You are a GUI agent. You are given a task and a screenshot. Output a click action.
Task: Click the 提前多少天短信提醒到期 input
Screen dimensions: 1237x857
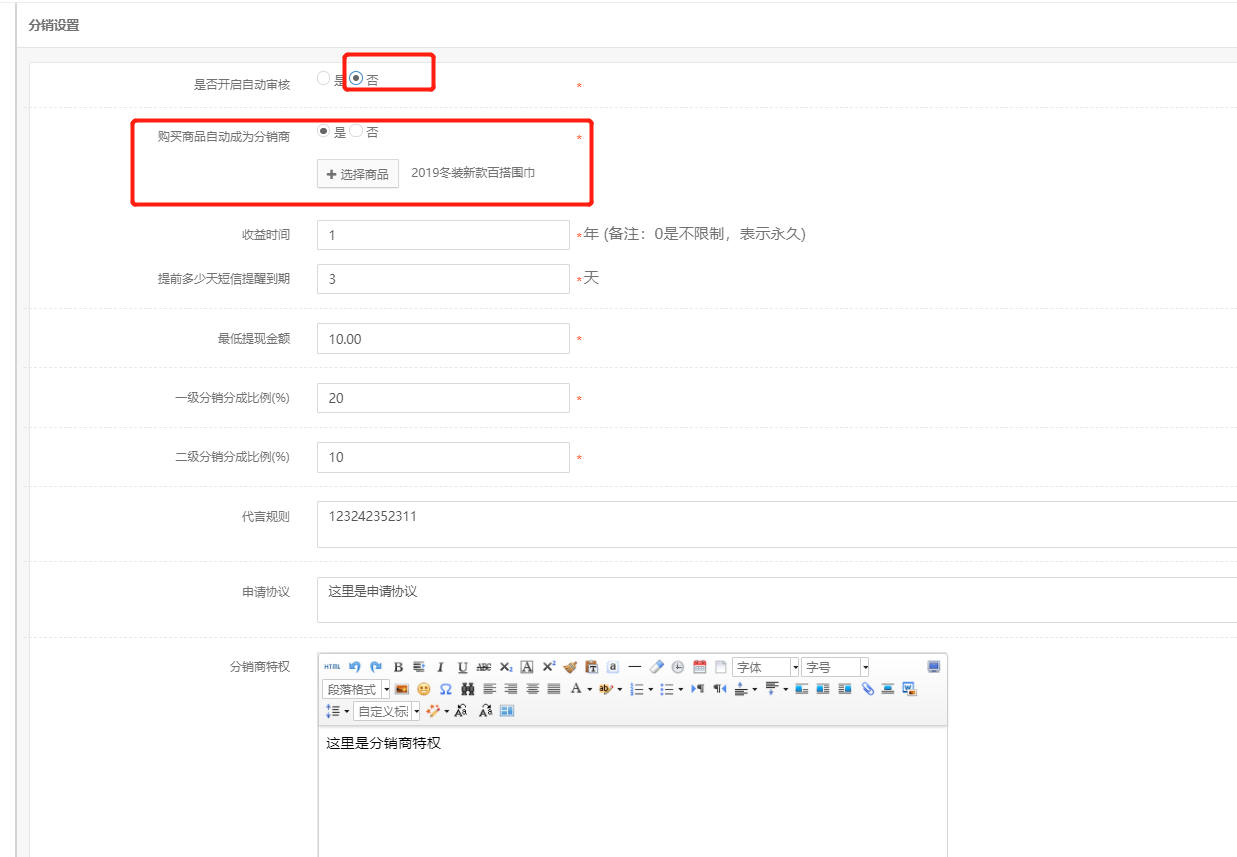pyautogui.click(x=443, y=279)
